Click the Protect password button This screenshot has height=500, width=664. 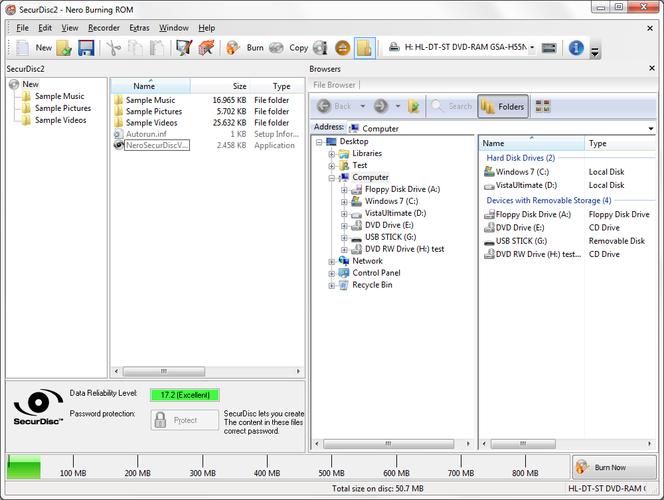(x=185, y=420)
